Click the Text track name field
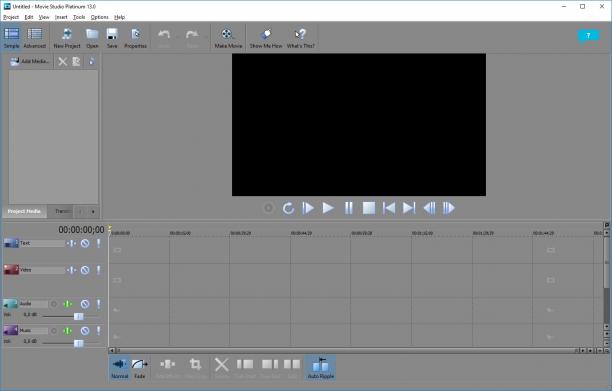Screen dimensions: 612x391 tap(42, 243)
